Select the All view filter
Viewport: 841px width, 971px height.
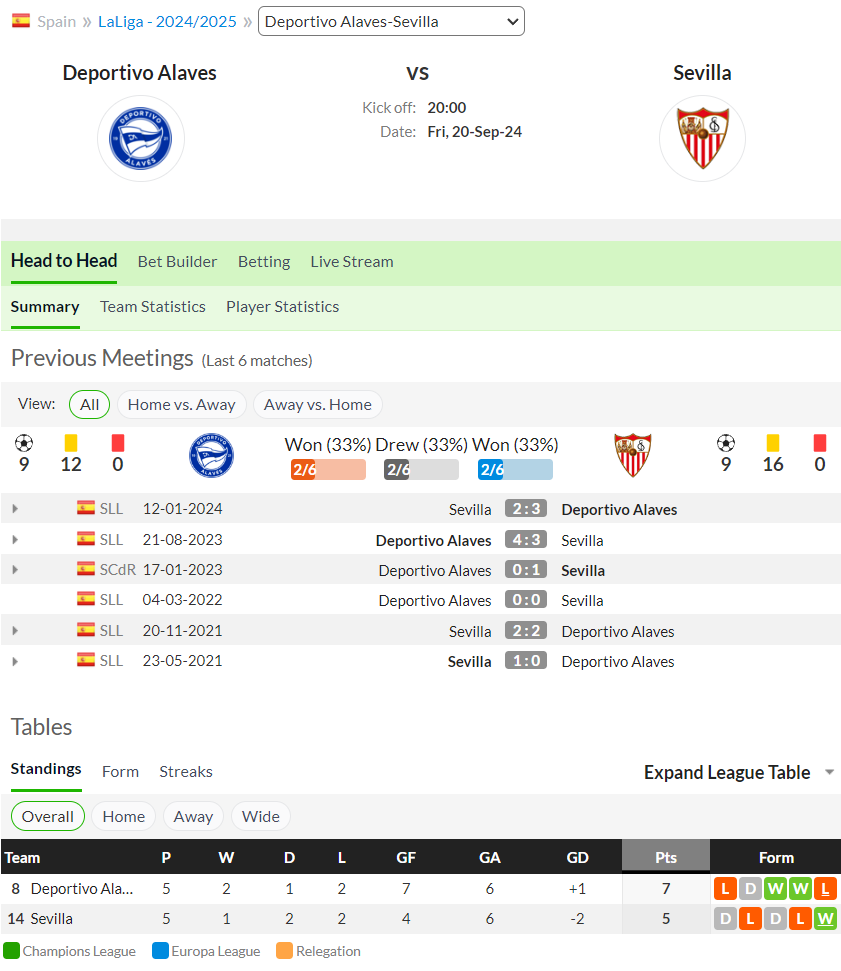(90, 404)
